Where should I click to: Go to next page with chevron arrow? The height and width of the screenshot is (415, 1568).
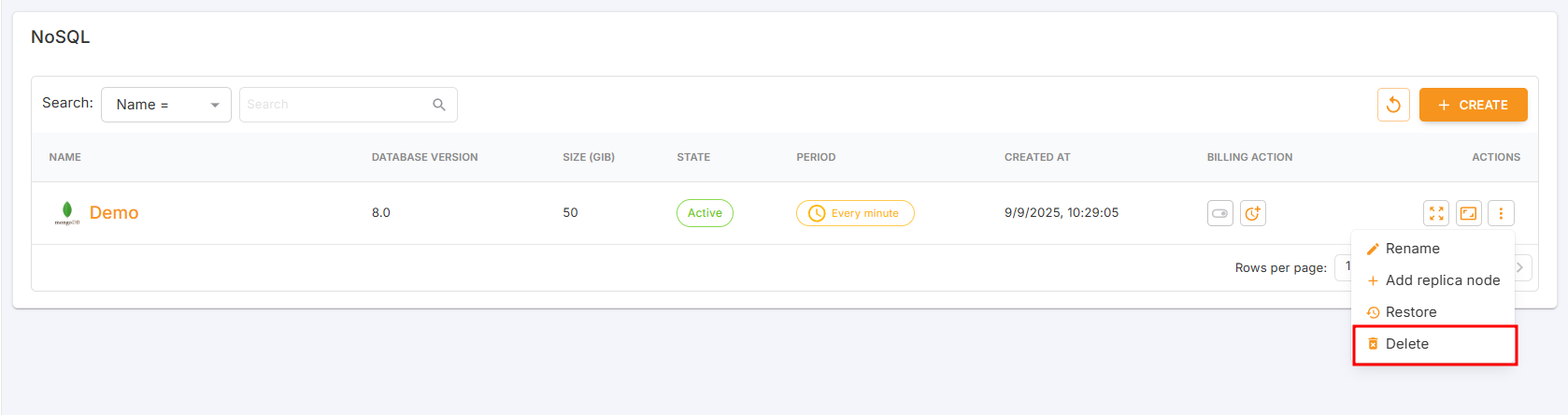[x=1519, y=267]
